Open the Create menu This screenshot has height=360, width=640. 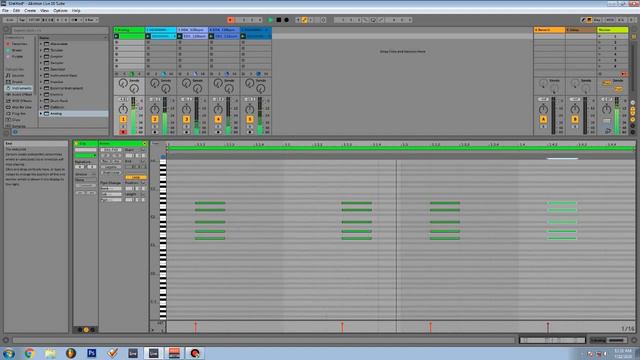30,11
